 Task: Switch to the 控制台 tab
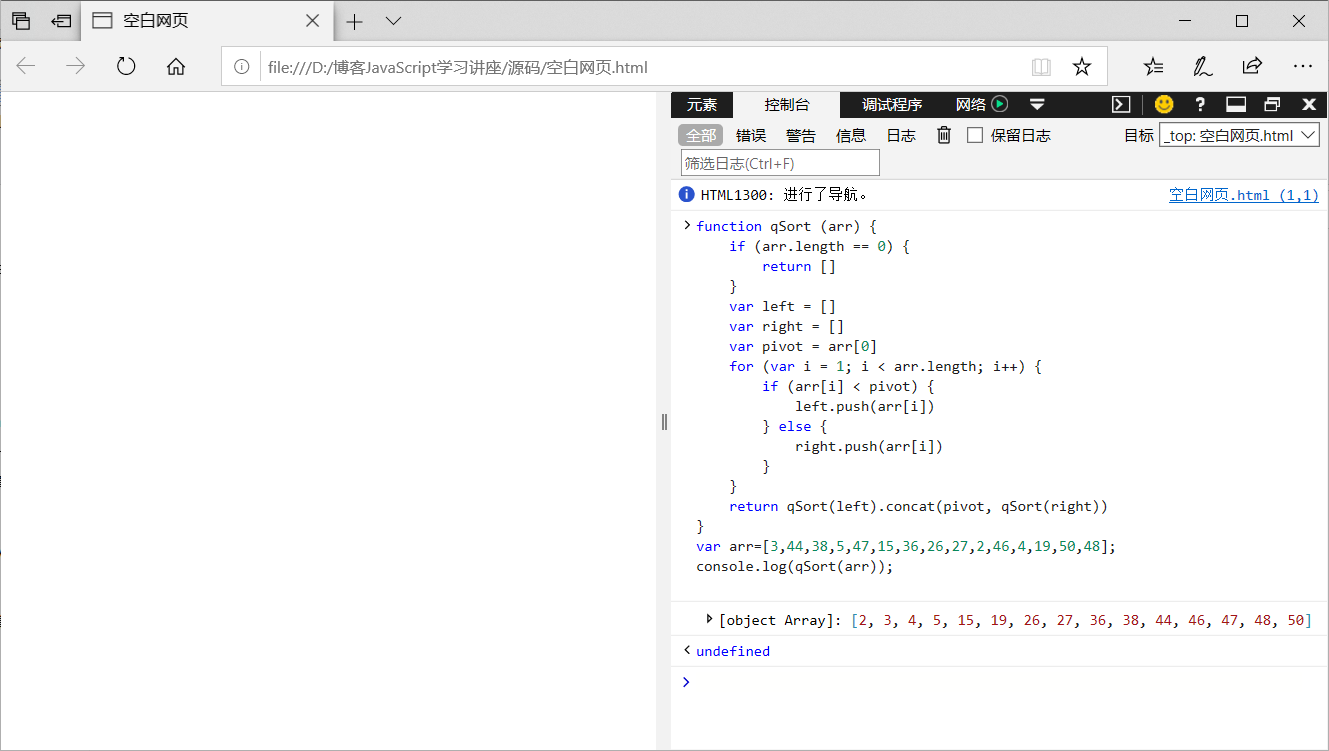787,104
